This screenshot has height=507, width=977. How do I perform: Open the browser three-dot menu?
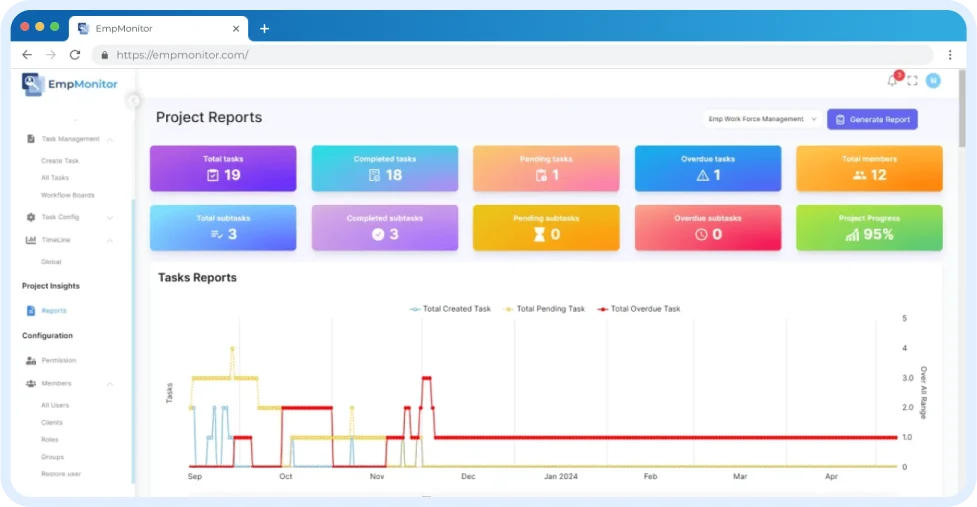(949, 55)
